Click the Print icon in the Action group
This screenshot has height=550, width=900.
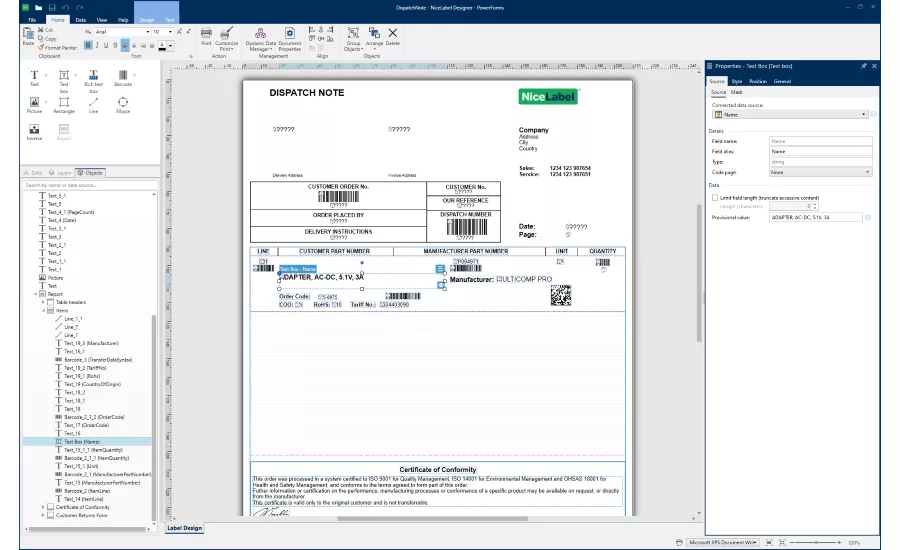206,36
